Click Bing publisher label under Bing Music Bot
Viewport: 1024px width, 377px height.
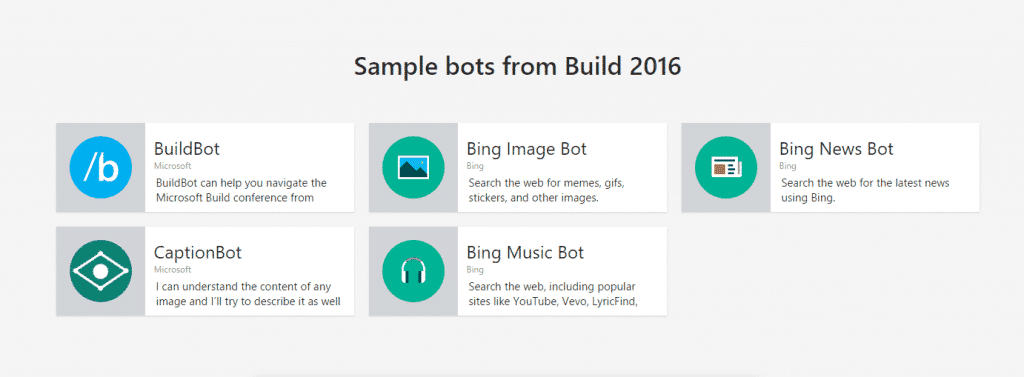(475, 269)
